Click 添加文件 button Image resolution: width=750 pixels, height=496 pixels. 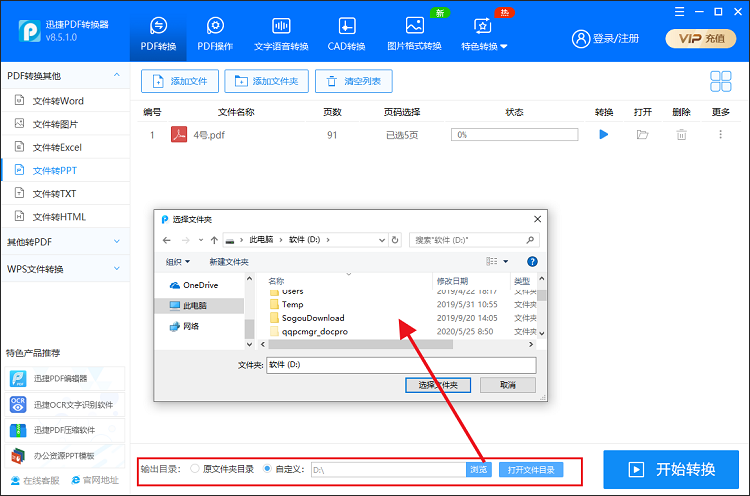click(180, 81)
